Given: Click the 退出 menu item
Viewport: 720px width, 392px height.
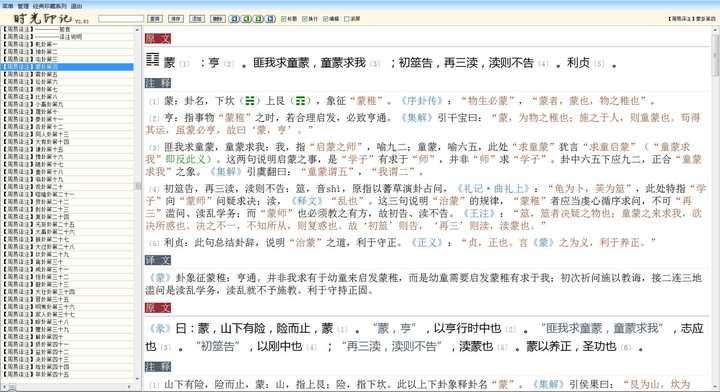Looking at the screenshot, I should pyautogui.click(x=77, y=6).
